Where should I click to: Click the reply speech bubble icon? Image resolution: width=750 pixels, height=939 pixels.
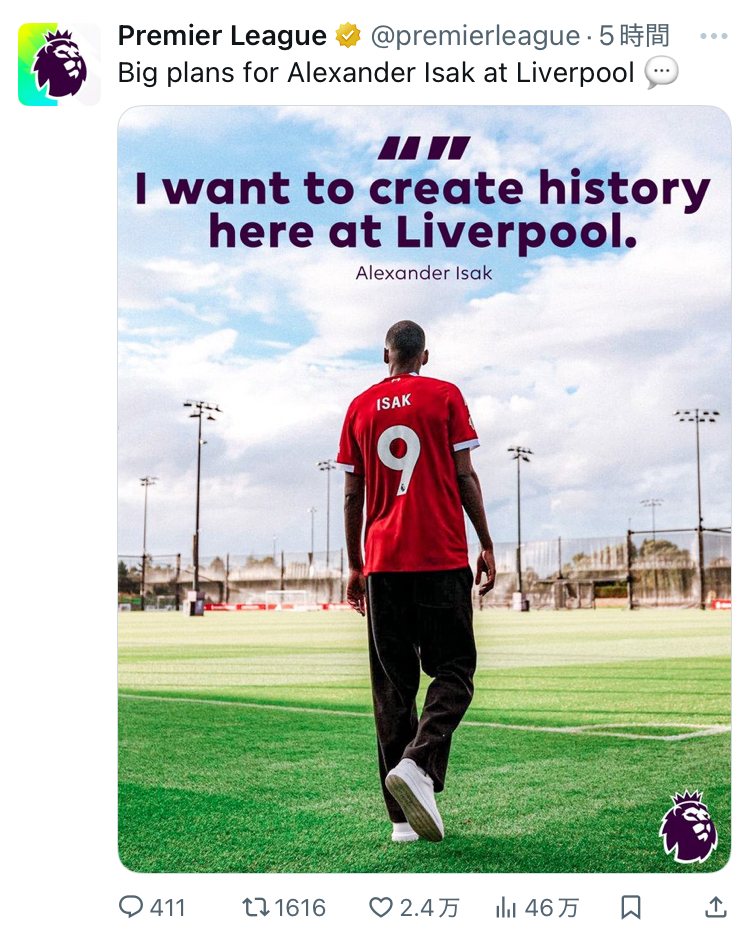click(131, 907)
